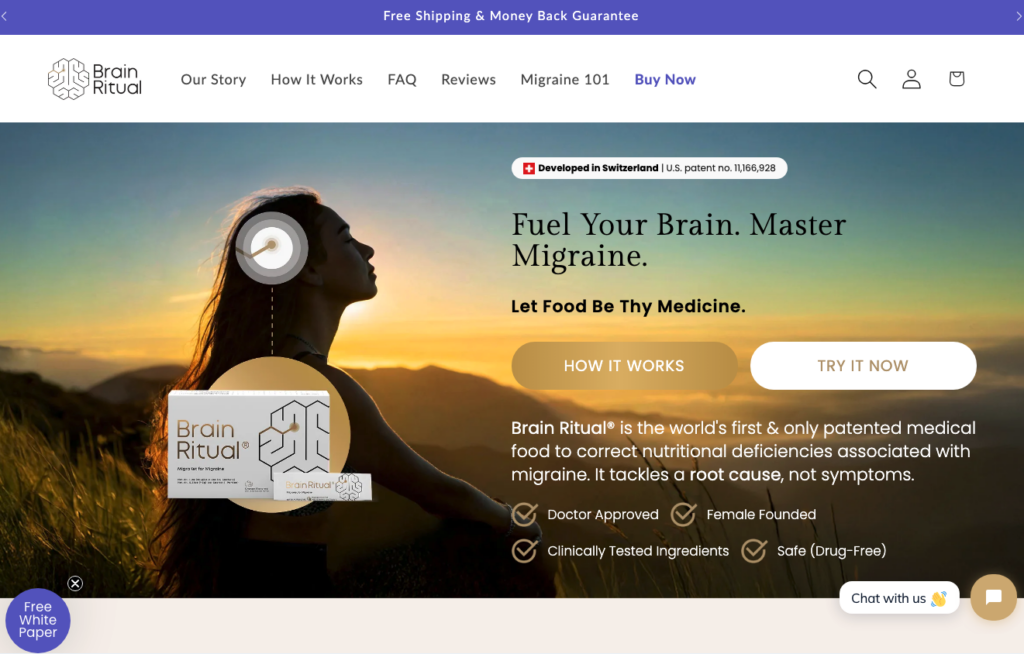
Task: Open the shopping cart icon
Action: pyautogui.click(x=956, y=79)
